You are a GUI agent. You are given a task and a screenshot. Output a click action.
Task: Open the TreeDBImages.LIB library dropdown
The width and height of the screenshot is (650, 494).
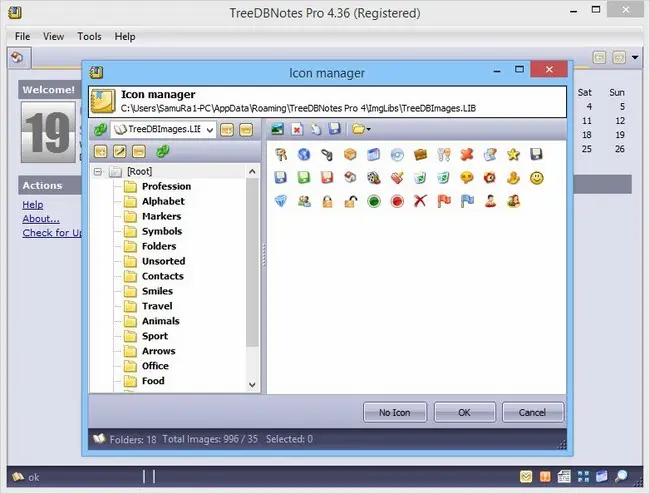tap(210, 130)
